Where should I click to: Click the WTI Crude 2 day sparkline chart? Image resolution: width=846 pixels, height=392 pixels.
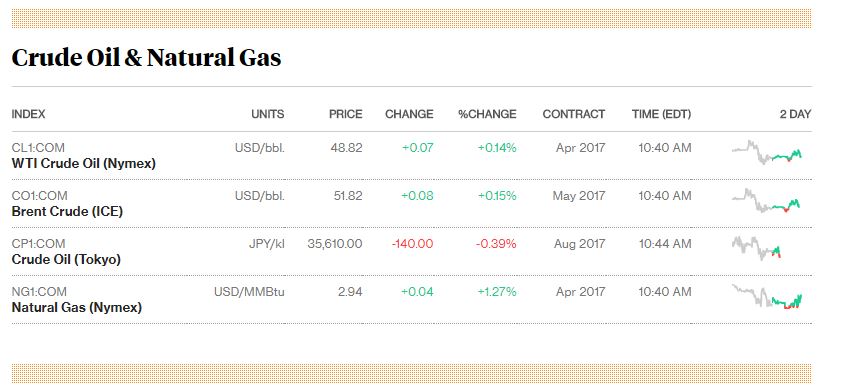point(767,153)
